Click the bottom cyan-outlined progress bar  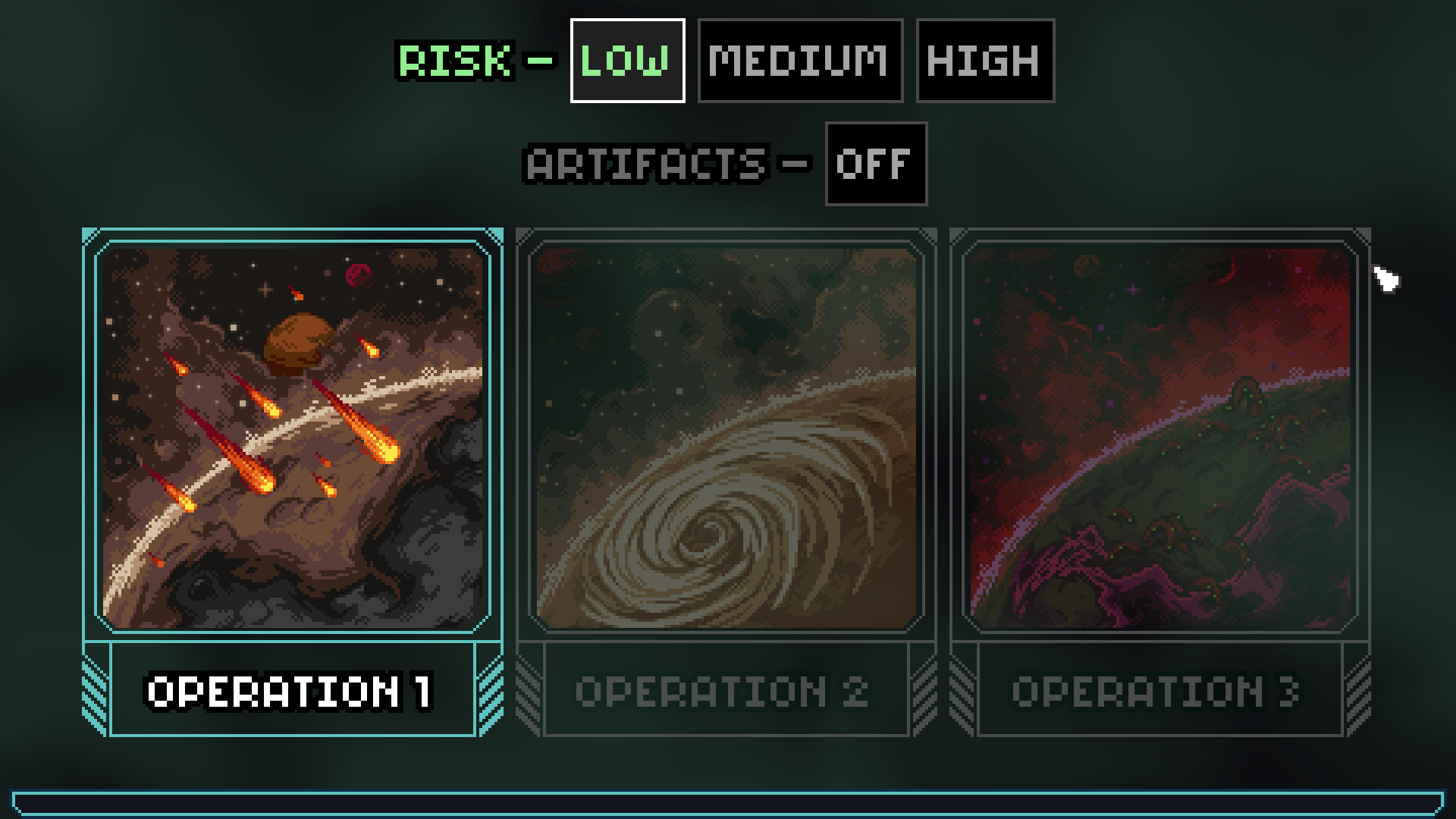pos(728,805)
